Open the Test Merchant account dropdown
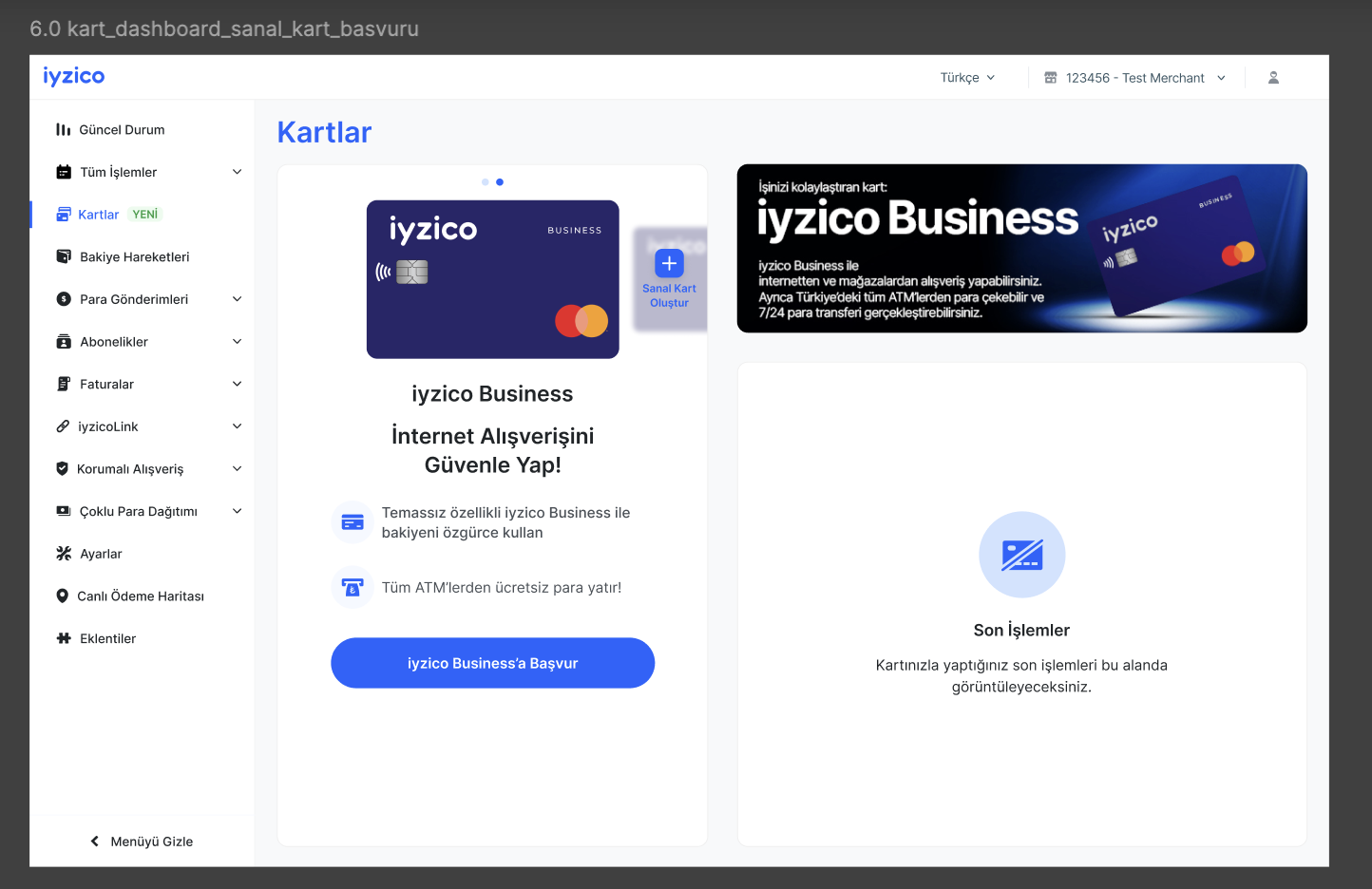This screenshot has height=889, width=1372. pos(1135,78)
